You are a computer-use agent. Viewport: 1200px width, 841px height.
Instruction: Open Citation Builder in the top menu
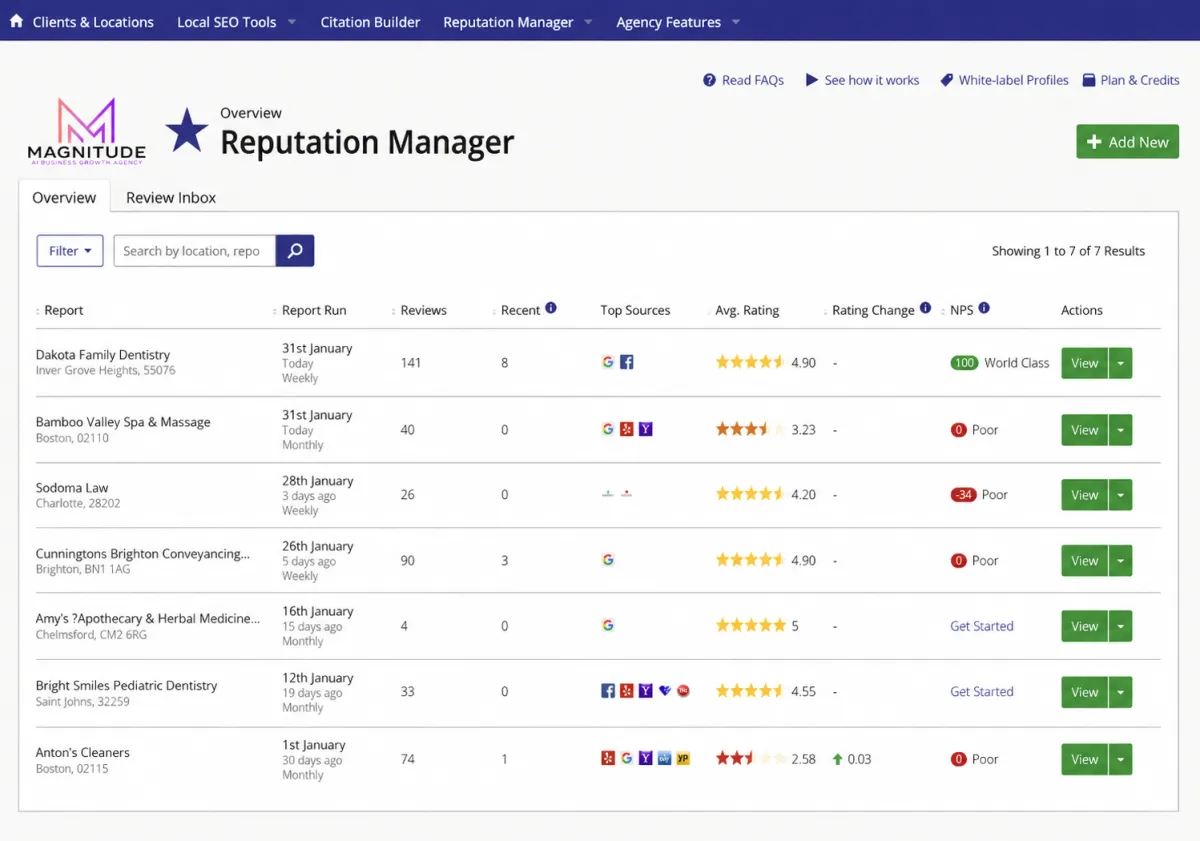pos(370,22)
